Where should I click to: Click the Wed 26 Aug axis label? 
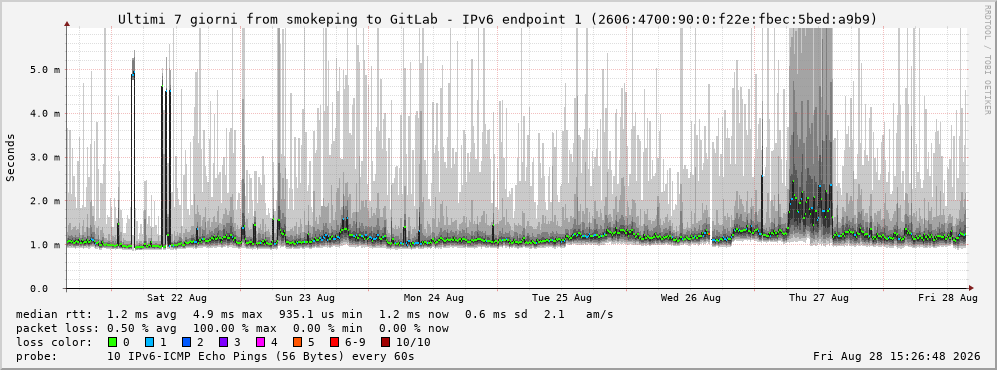tap(690, 298)
